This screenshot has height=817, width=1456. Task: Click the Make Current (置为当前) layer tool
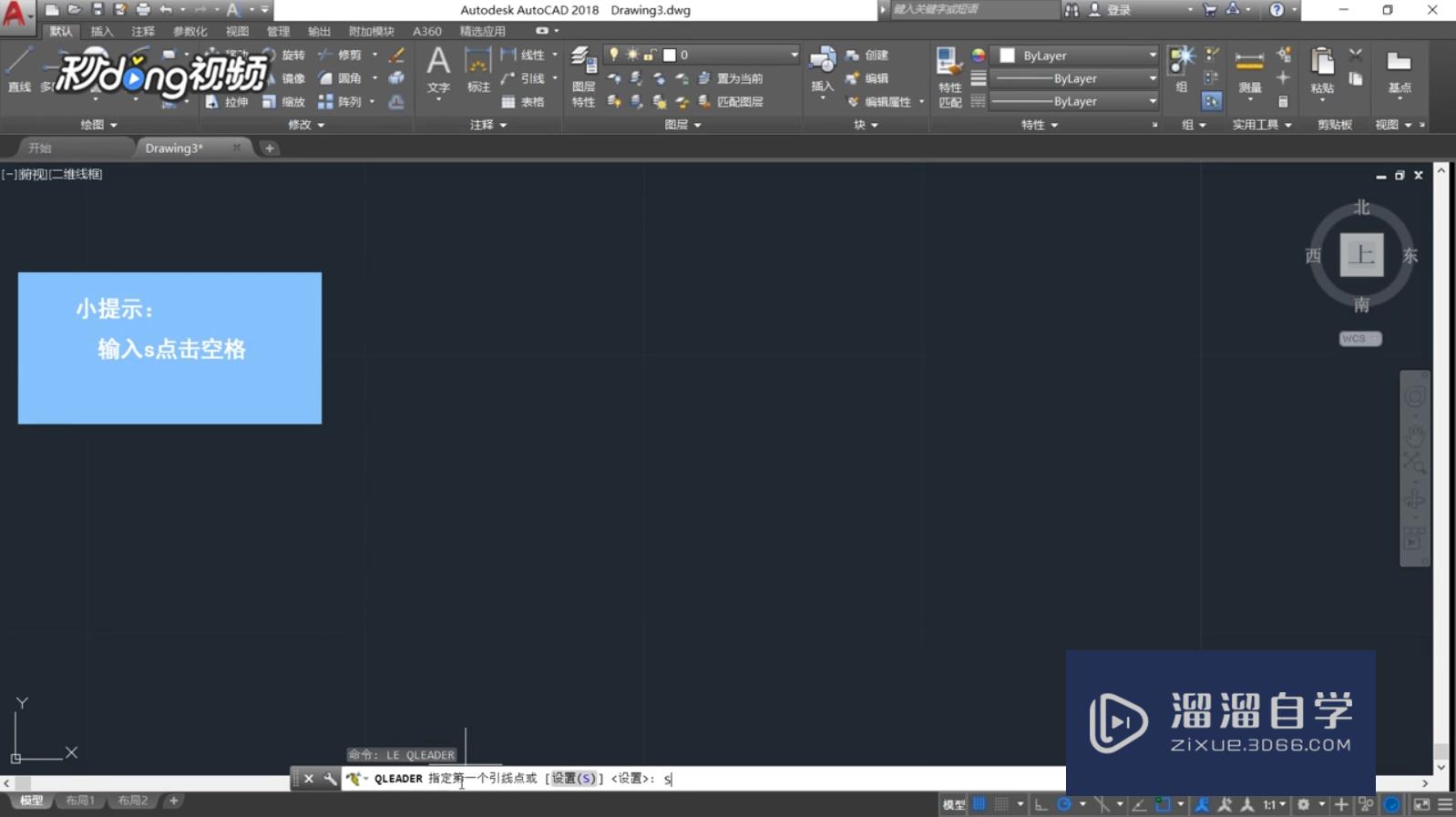(731, 78)
